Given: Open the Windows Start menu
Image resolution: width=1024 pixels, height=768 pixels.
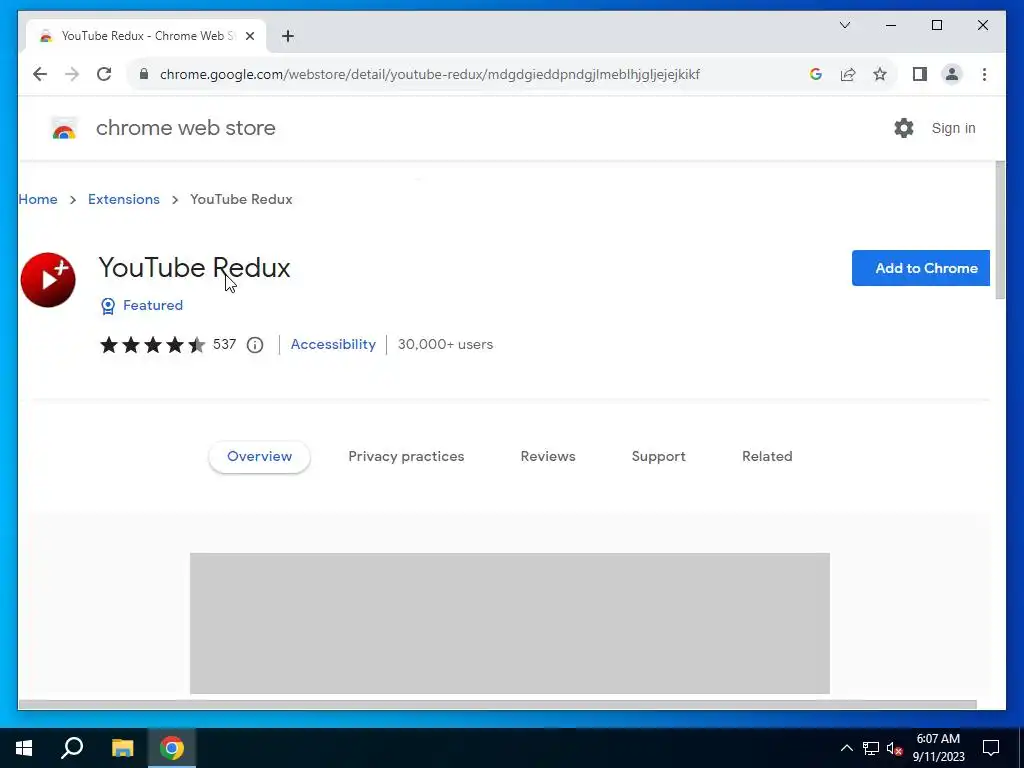Looking at the screenshot, I should [24, 748].
